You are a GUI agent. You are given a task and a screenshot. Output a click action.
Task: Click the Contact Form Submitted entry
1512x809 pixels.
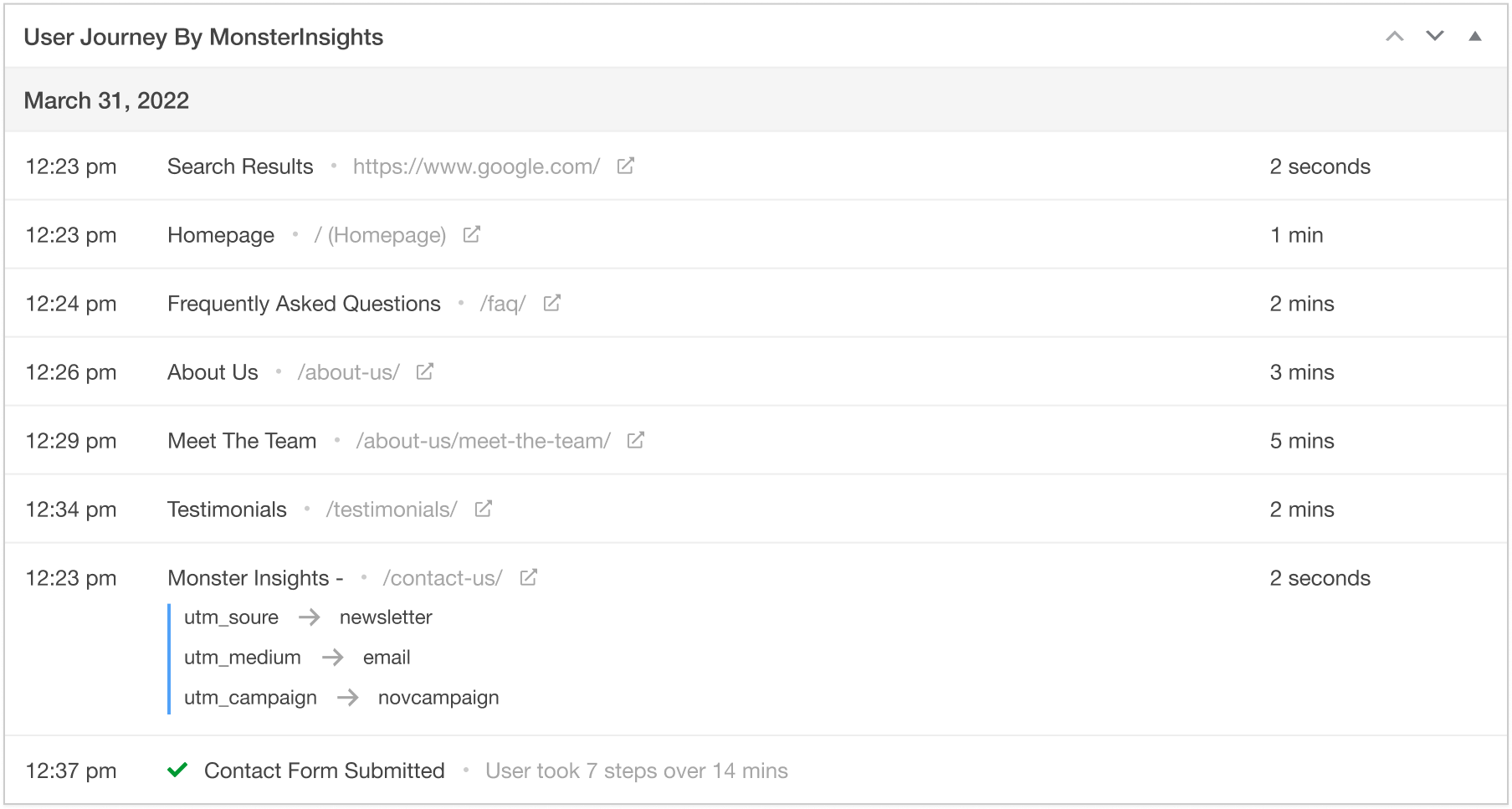tap(324, 771)
